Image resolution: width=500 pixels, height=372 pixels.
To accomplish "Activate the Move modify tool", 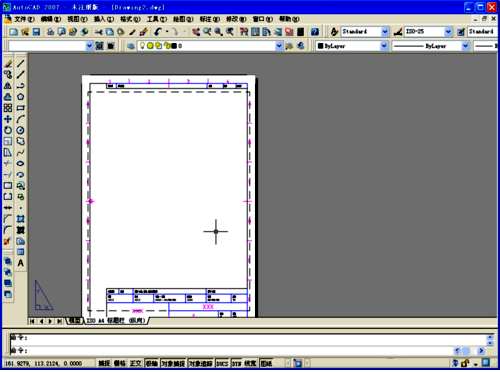I will point(8,119).
